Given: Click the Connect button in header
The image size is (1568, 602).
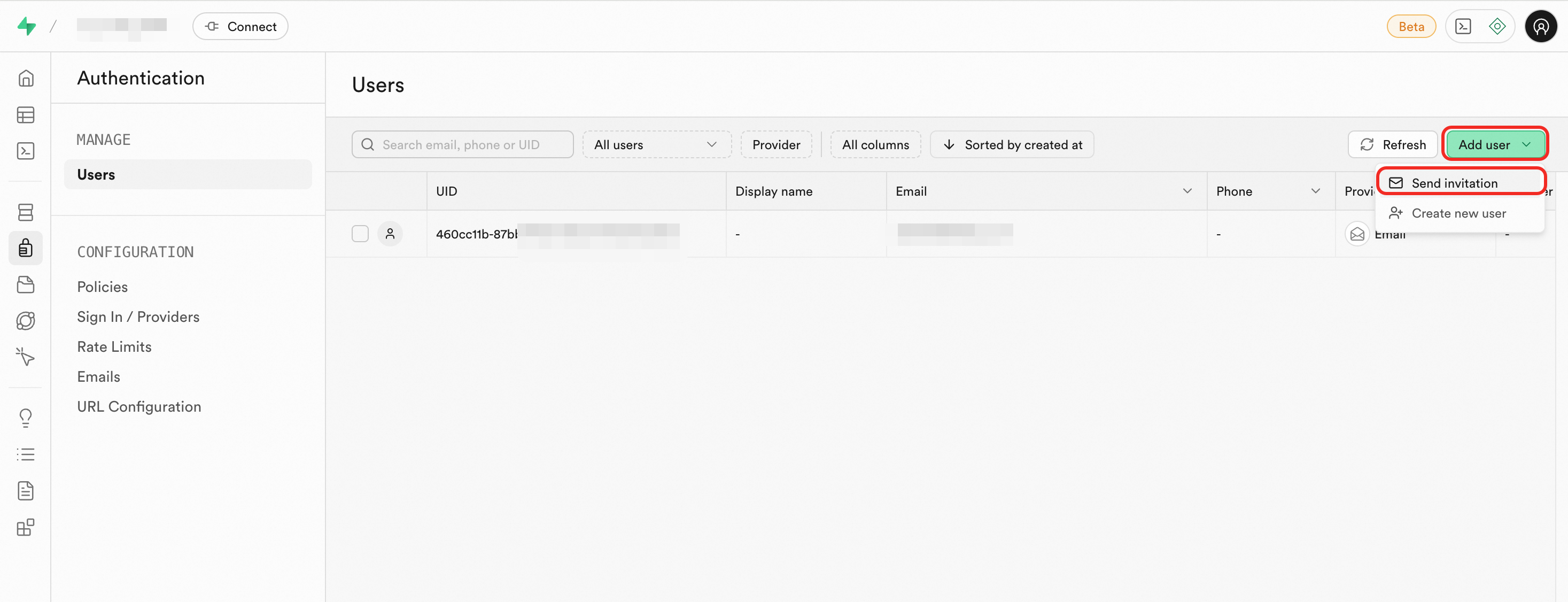Looking at the screenshot, I should (240, 27).
